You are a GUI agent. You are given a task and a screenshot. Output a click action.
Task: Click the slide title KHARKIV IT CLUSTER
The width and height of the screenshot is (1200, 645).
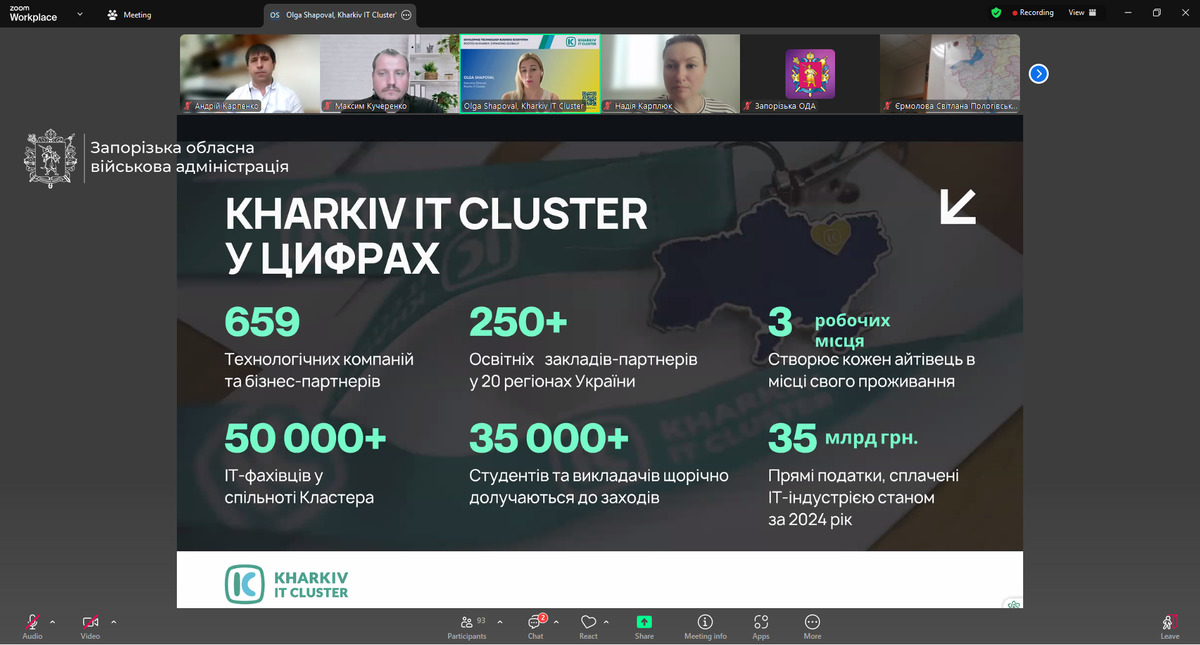437,215
